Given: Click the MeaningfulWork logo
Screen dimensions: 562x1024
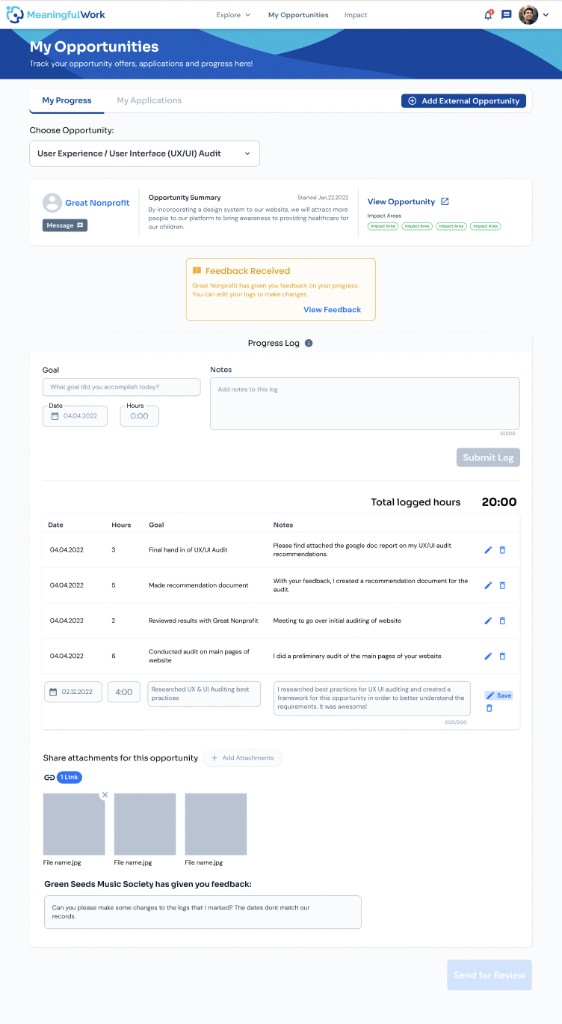Looking at the screenshot, I should (55, 14).
